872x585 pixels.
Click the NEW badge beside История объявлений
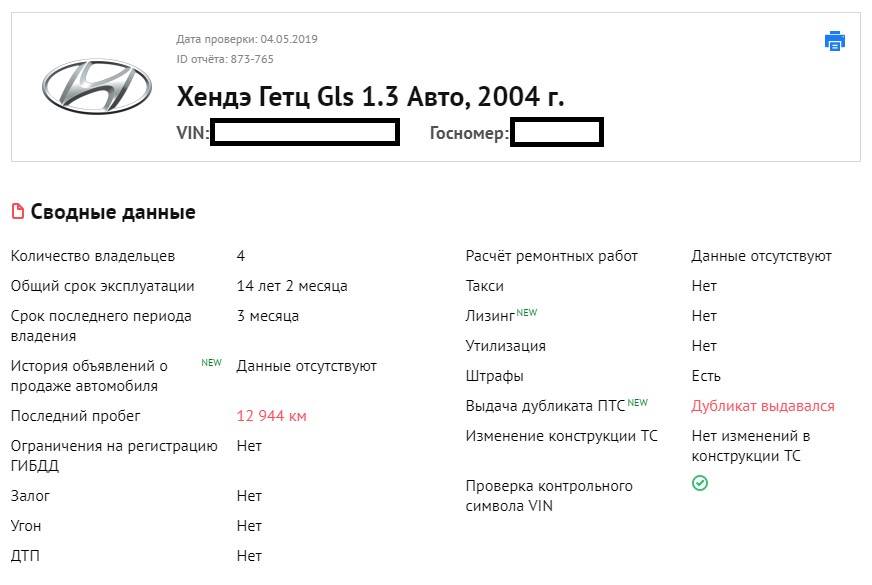tap(211, 363)
